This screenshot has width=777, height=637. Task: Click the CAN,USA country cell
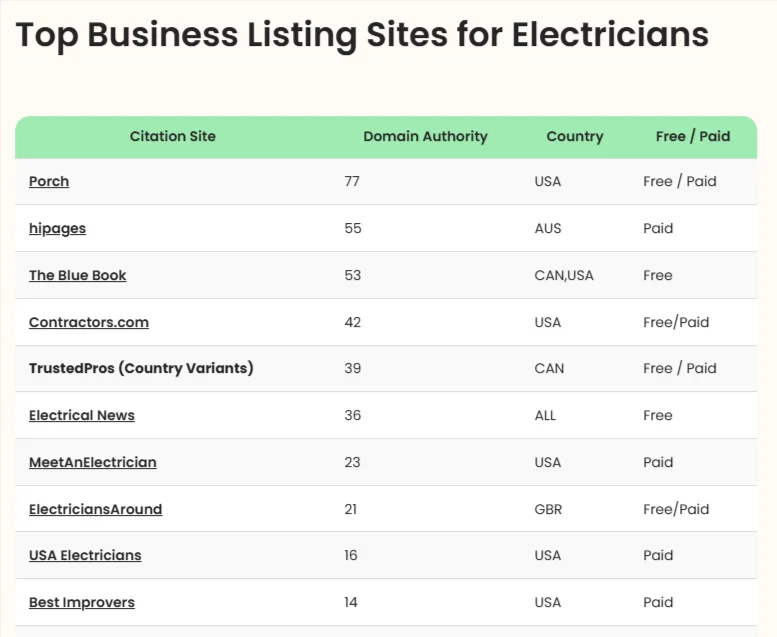[564, 275]
